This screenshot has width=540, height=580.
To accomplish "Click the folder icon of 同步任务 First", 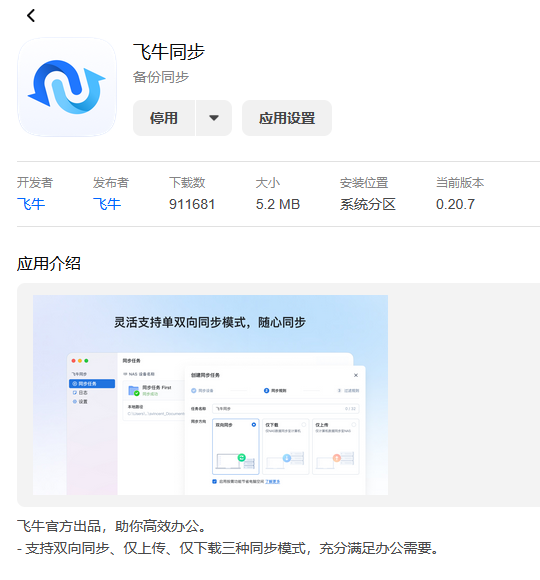I will [133, 390].
